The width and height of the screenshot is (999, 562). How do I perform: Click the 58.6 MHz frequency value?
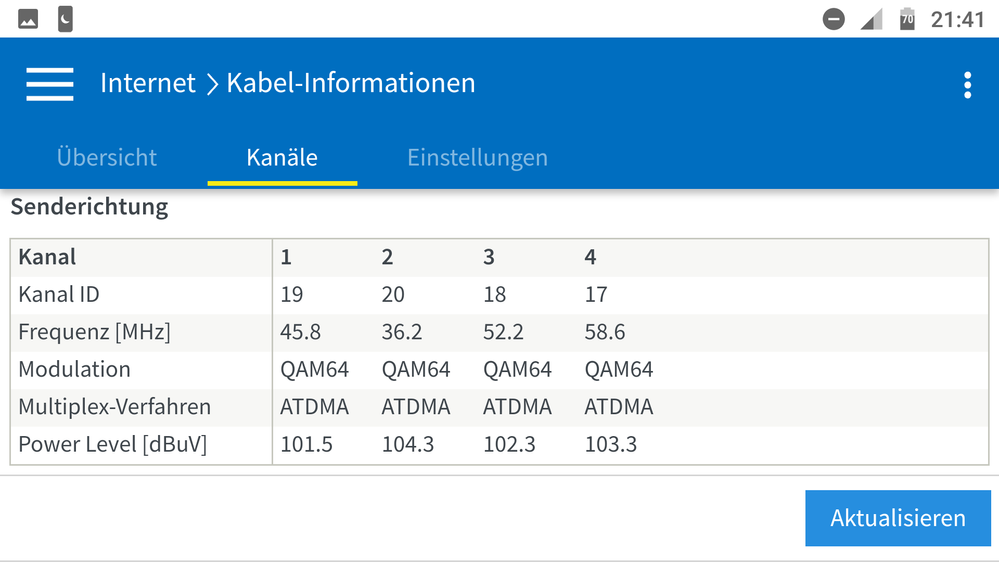605,332
